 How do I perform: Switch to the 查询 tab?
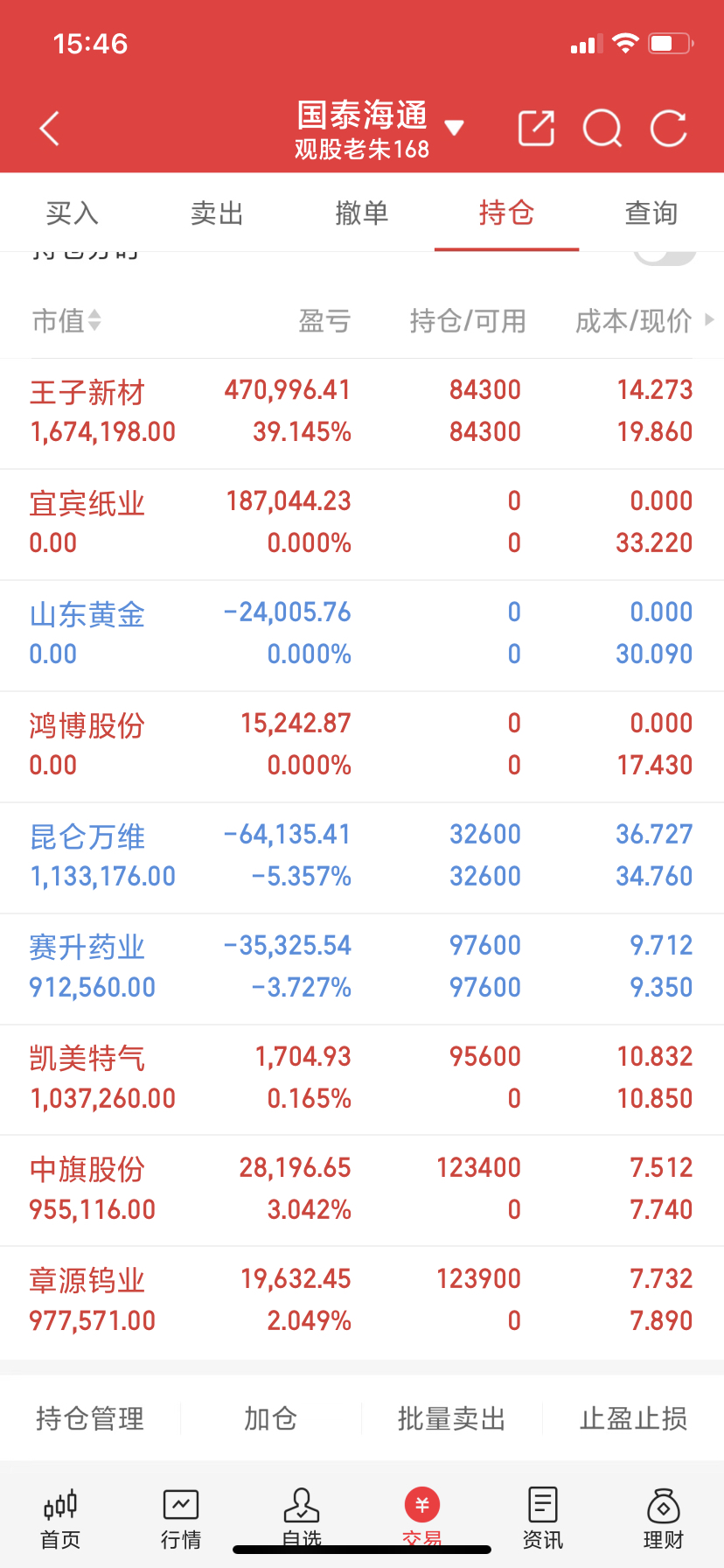(x=651, y=213)
